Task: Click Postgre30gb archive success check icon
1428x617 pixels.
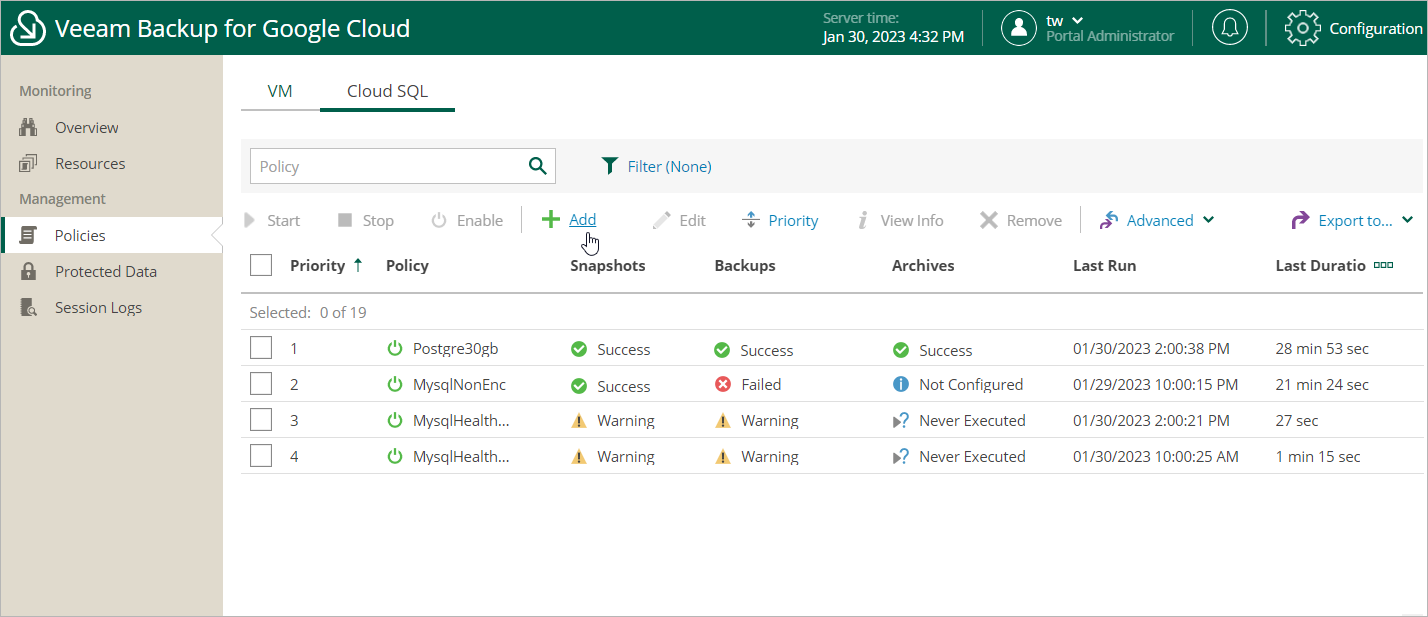Action: click(x=900, y=350)
